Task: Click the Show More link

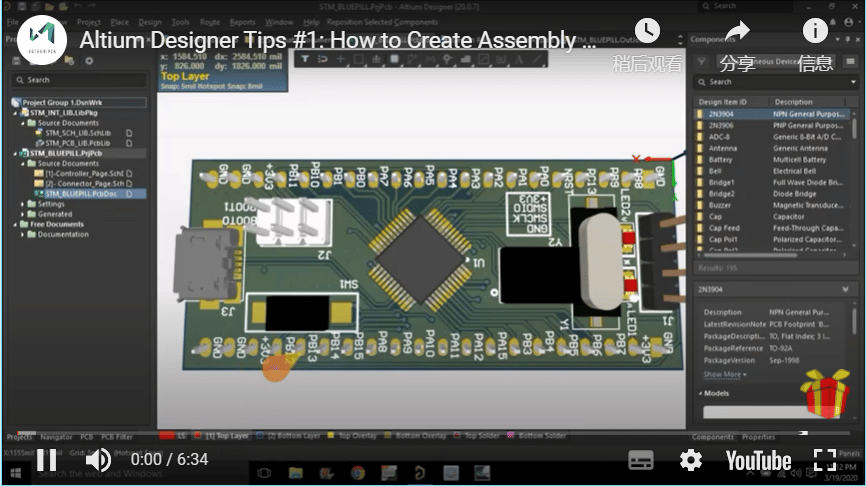Action: coord(722,374)
